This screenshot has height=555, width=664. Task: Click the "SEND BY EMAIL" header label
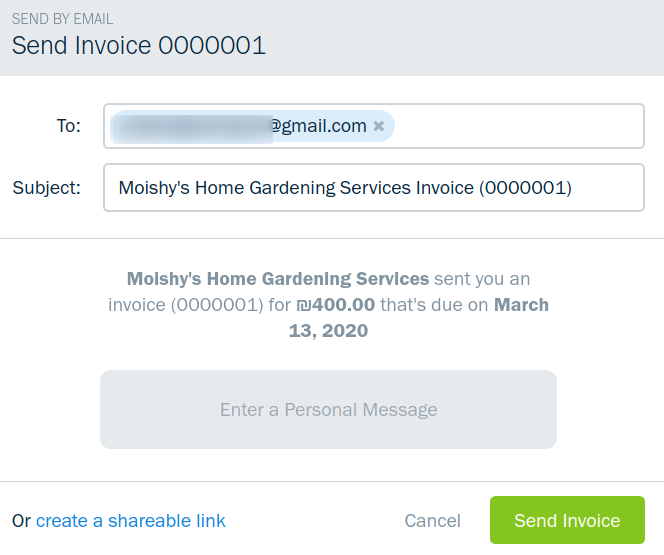pos(62,19)
